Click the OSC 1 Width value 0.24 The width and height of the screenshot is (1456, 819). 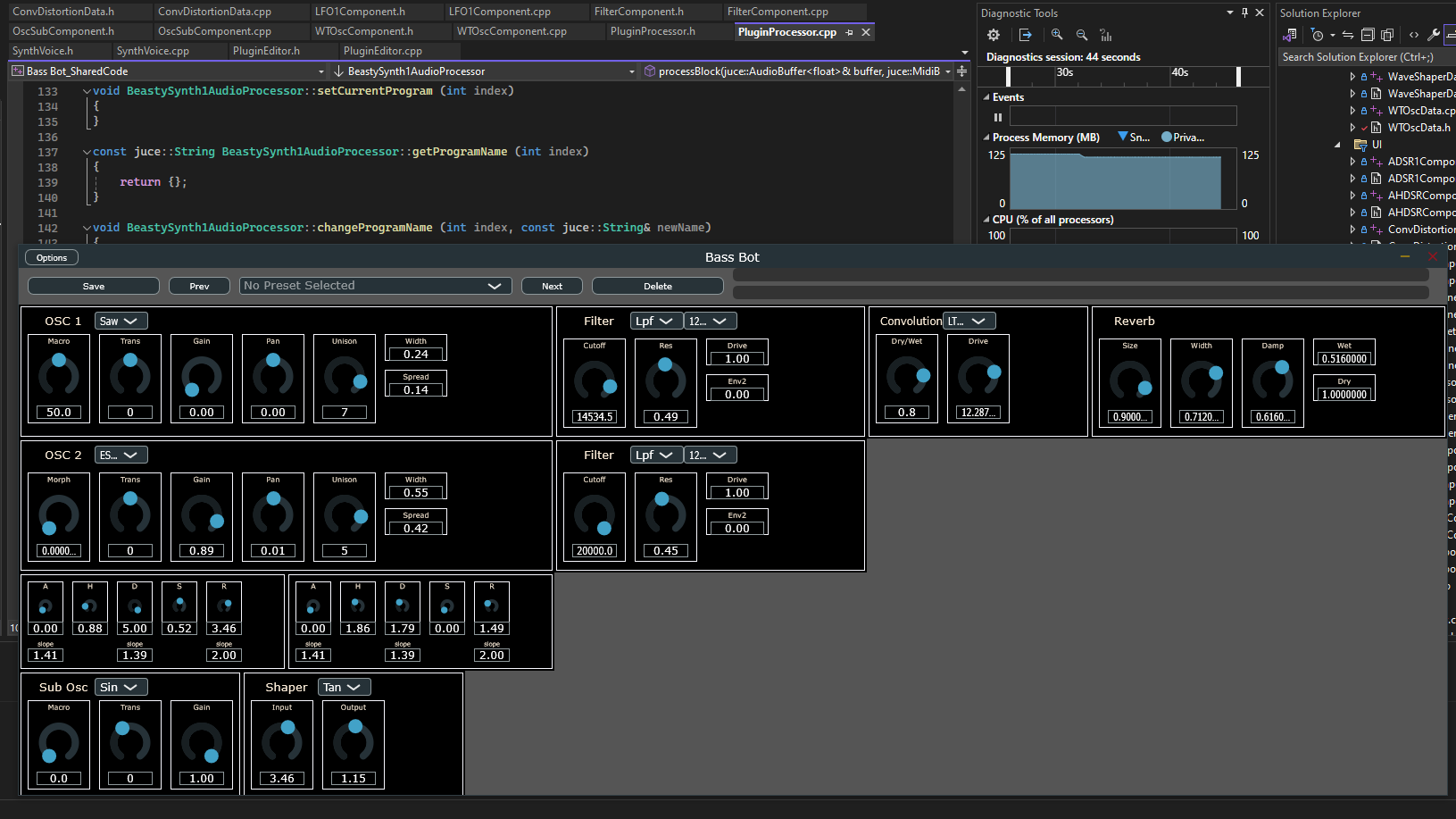tap(416, 355)
